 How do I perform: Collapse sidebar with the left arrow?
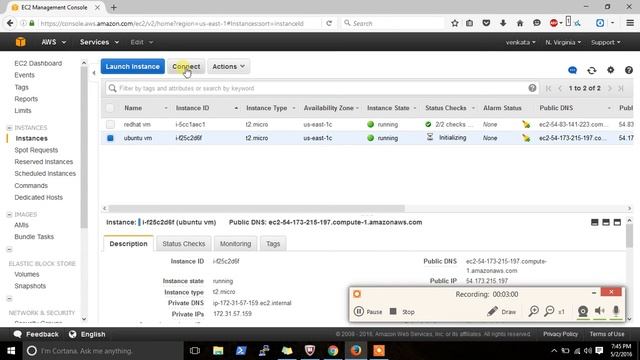94,73
